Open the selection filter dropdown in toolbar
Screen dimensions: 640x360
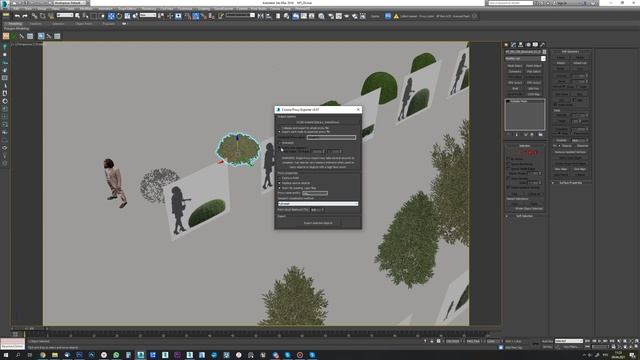[65, 15]
